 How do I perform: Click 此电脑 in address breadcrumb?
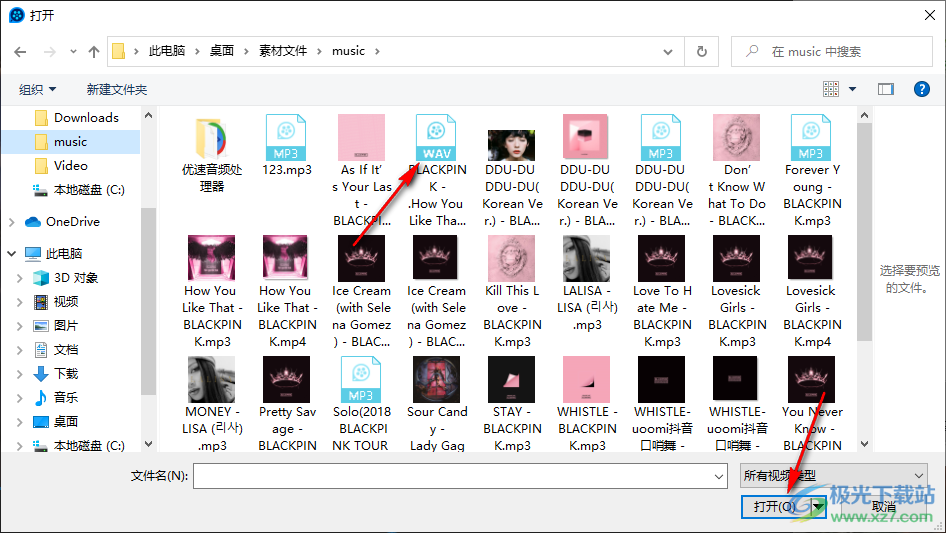(167, 51)
